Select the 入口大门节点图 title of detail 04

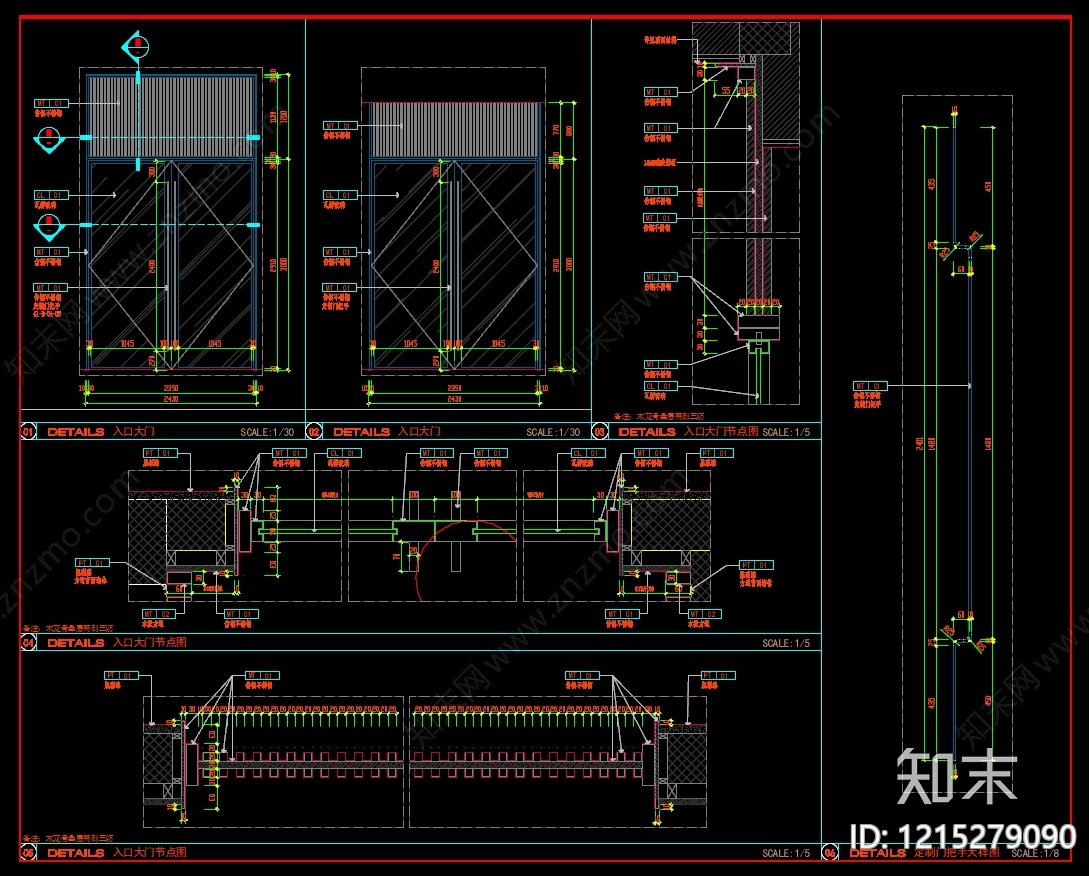(x=150, y=643)
